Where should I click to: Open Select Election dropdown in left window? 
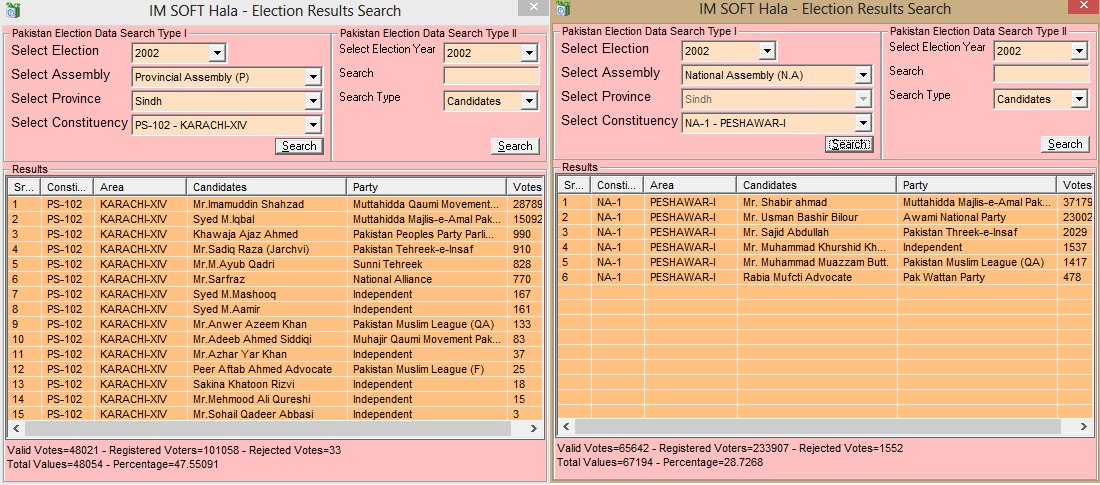217,53
